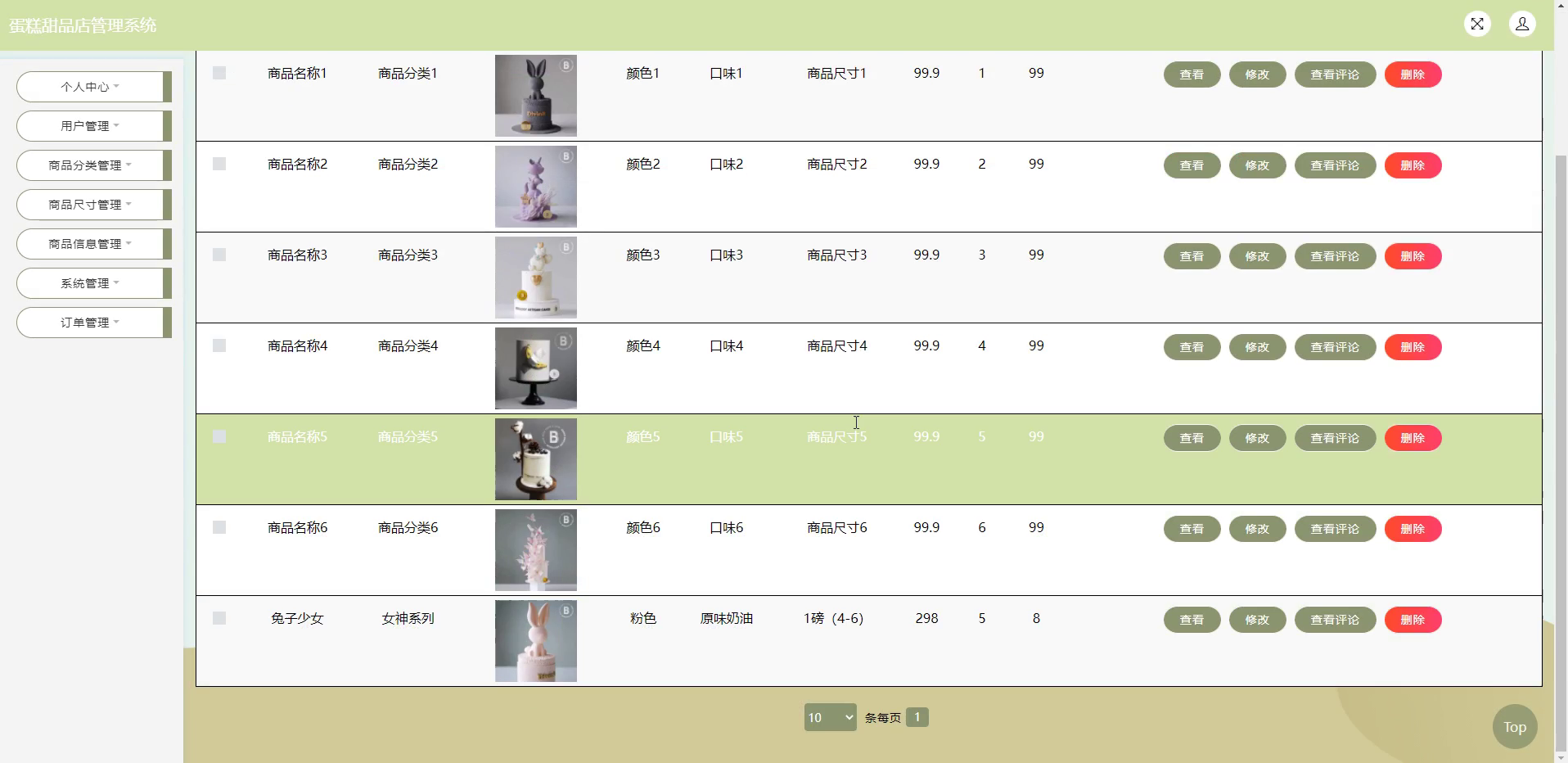The image size is (1568, 763).
Task: Edit 商品名称5 using 修改 button
Action: pos(1258,438)
